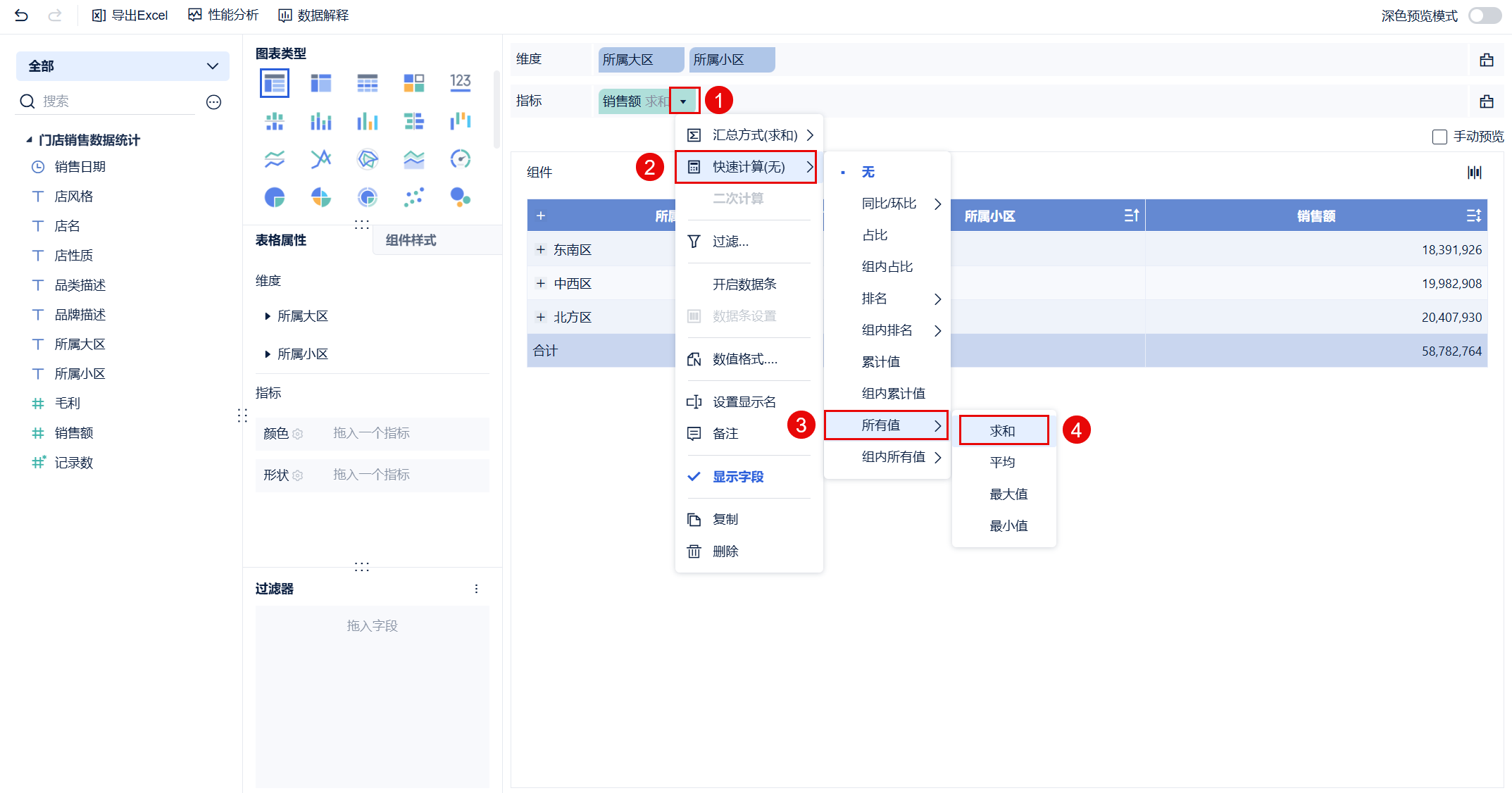1512x793 pixels.
Task: Select the pie chart type icon
Action: coord(275,197)
